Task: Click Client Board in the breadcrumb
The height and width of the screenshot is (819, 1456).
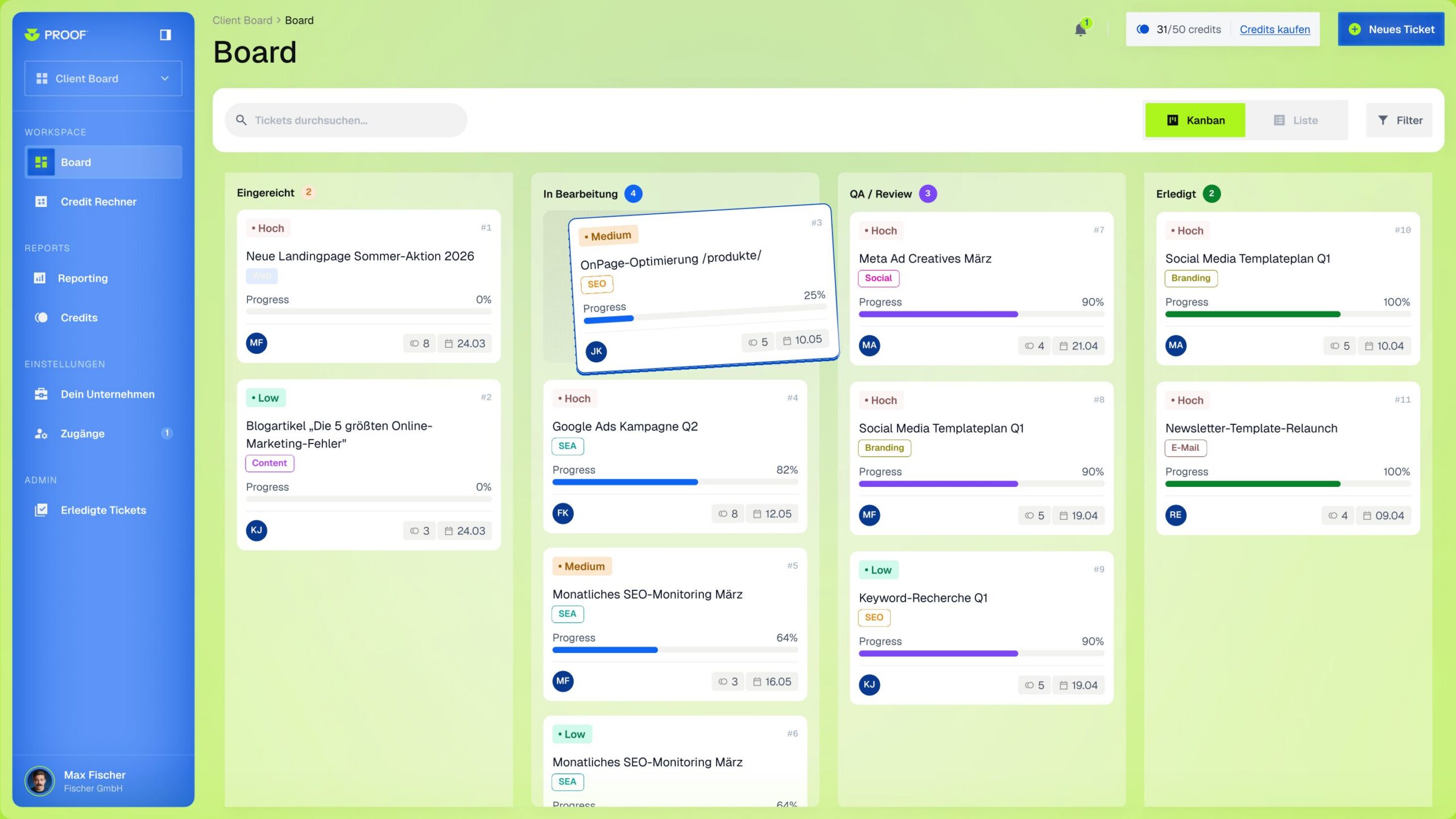Action: pyautogui.click(x=242, y=20)
